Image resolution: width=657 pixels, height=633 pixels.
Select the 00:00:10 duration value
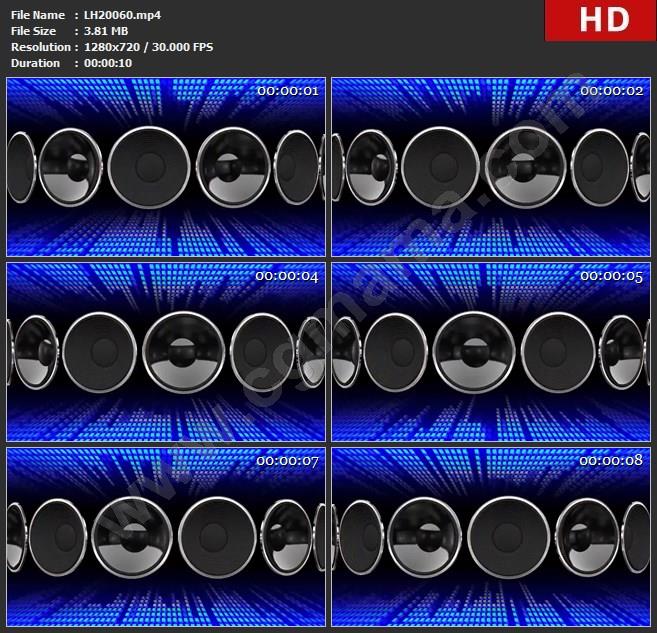pyautogui.click(x=108, y=63)
